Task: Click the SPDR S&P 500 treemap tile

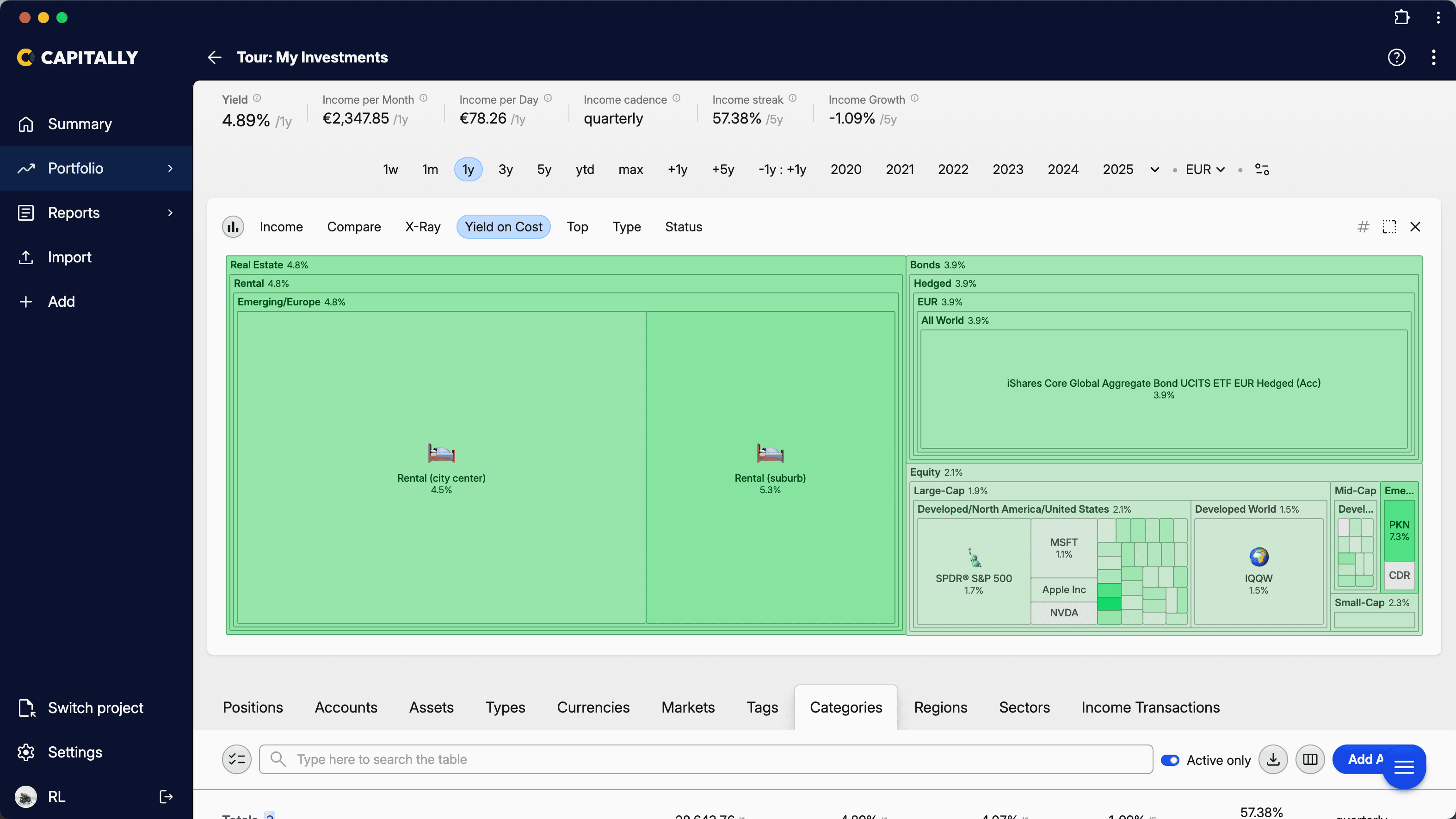Action: coord(973,571)
